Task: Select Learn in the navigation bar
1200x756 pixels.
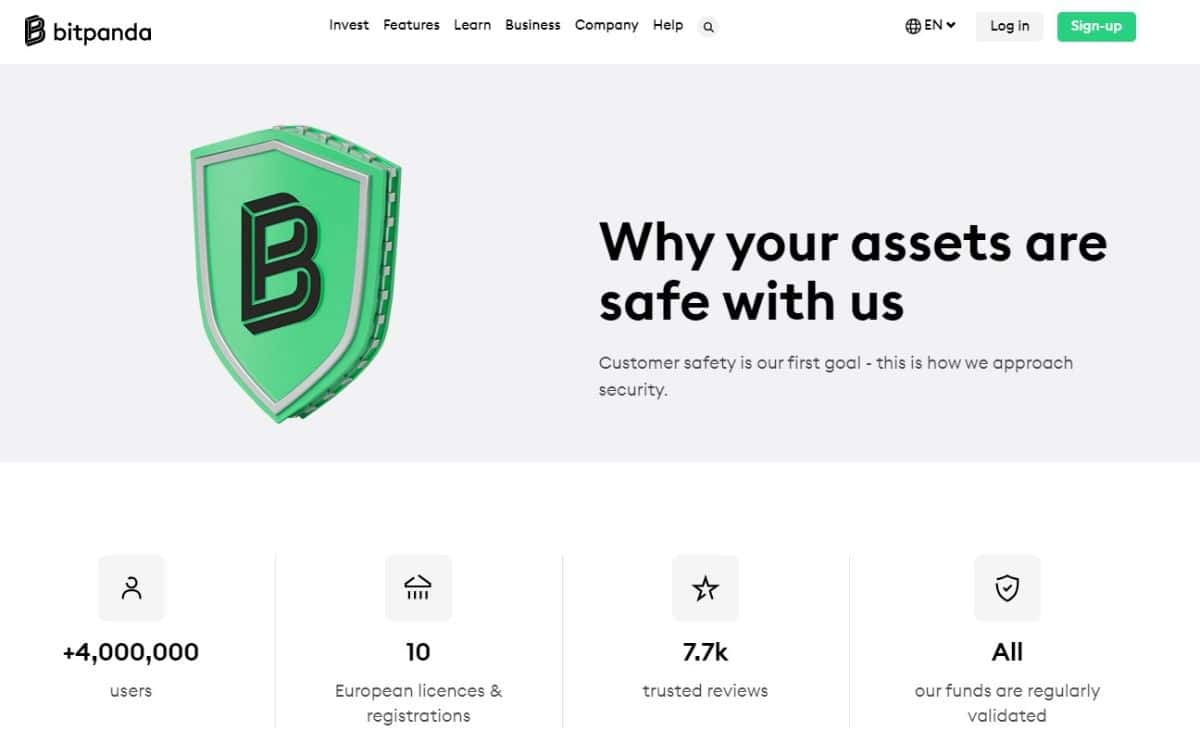Action: pos(472,25)
